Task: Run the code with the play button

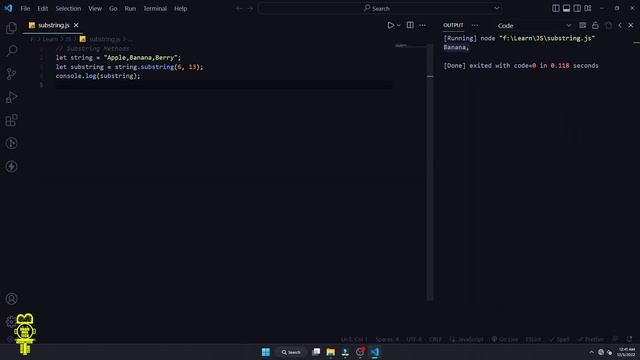Action: (x=391, y=25)
